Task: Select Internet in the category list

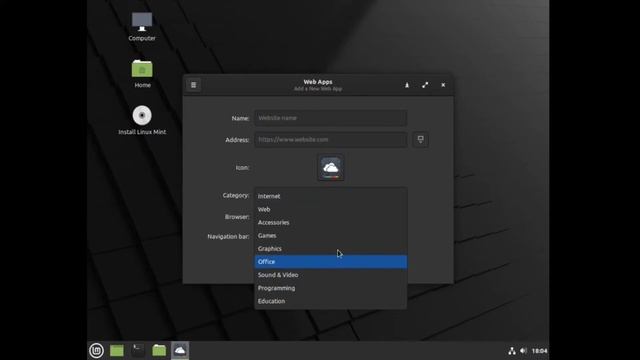Action: click(x=331, y=196)
